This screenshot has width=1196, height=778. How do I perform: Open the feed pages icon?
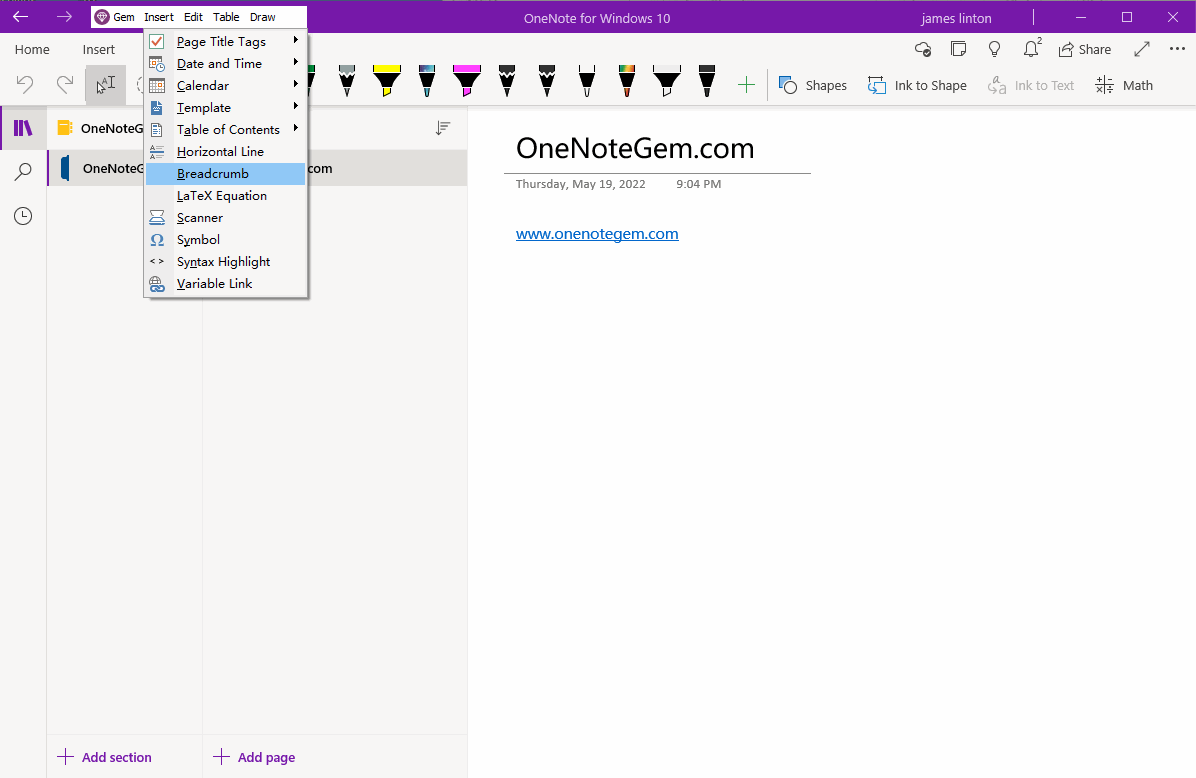[959, 50]
